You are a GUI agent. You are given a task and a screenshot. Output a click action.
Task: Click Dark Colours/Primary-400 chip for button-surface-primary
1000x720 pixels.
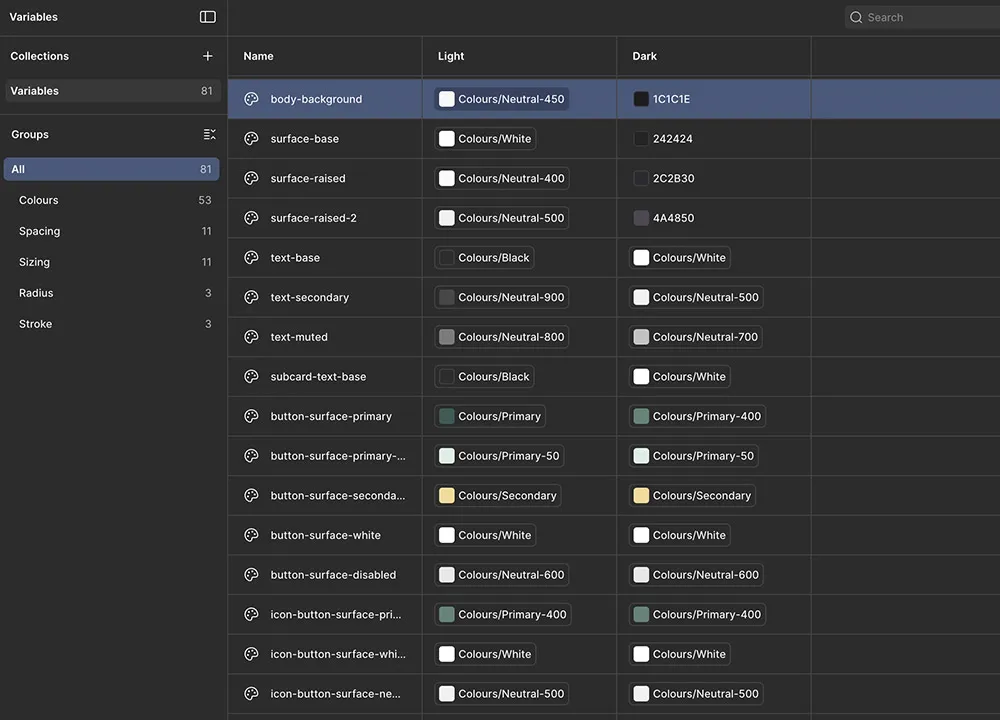[698, 416]
